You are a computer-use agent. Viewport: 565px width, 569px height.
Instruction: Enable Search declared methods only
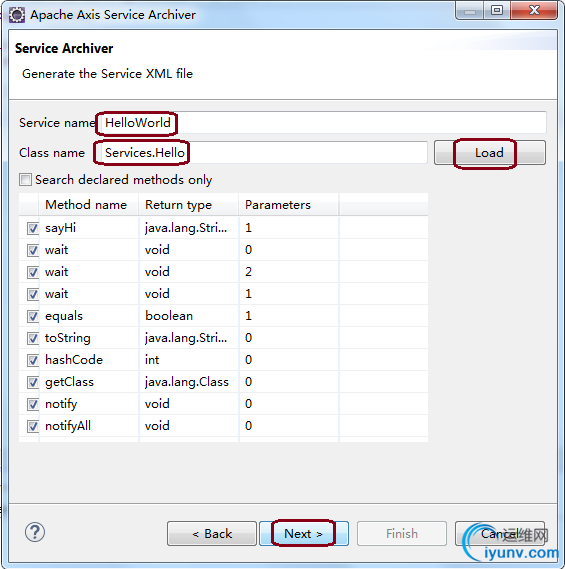25,180
